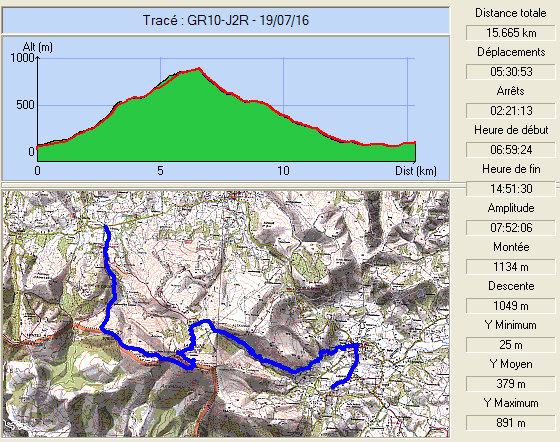Viewport: 560px width, 442px height.
Task: Select the Amplitude field 07:52:06
Action: point(511,228)
